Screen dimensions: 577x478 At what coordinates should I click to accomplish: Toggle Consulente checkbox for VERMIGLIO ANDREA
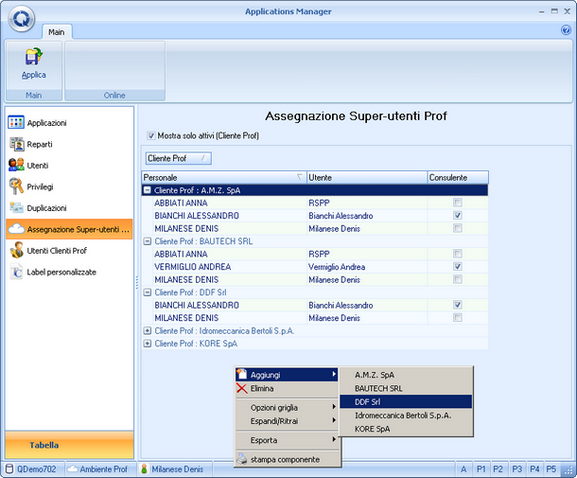point(457,266)
